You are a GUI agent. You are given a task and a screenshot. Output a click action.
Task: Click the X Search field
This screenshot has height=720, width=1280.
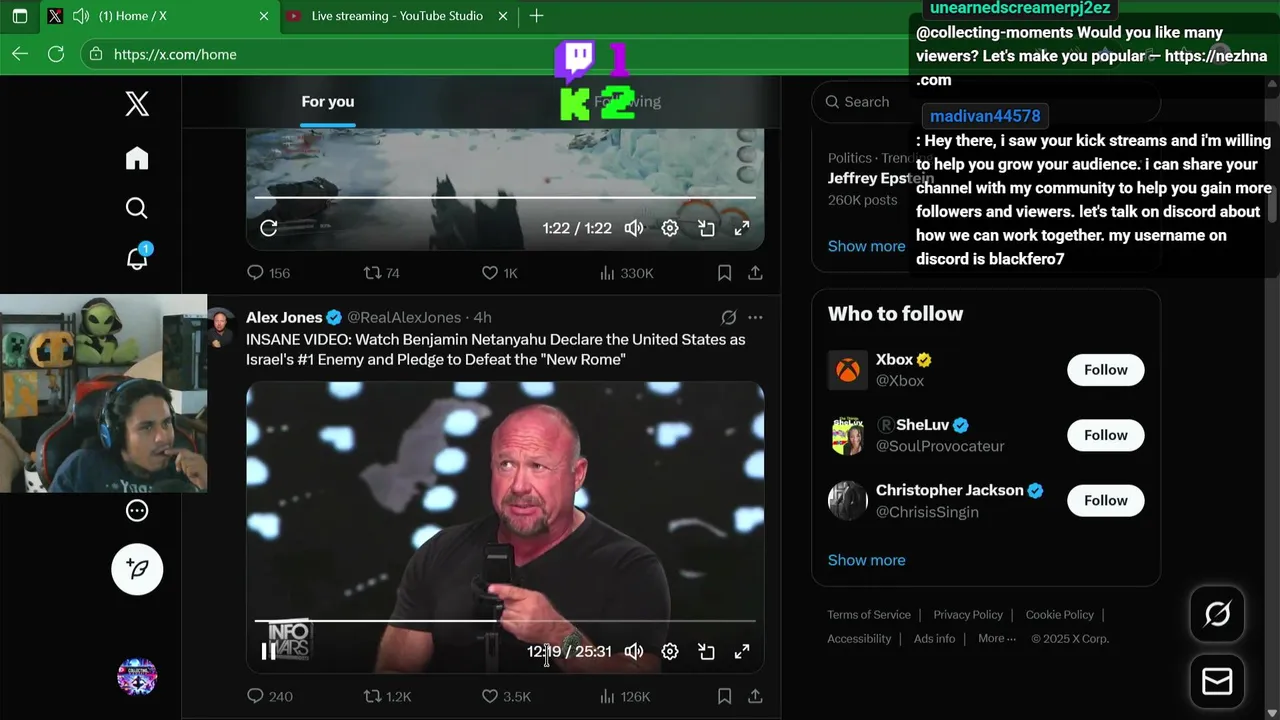[985, 101]
